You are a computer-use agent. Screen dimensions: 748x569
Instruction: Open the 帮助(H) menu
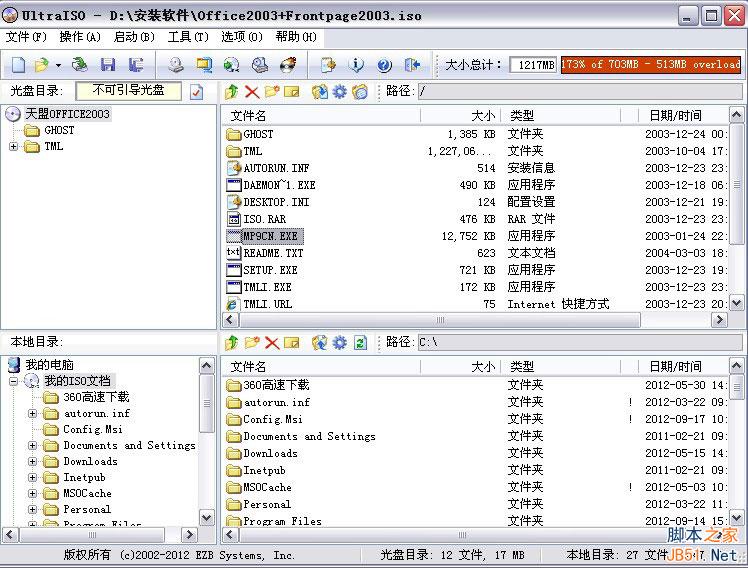(x=296, y=37)
